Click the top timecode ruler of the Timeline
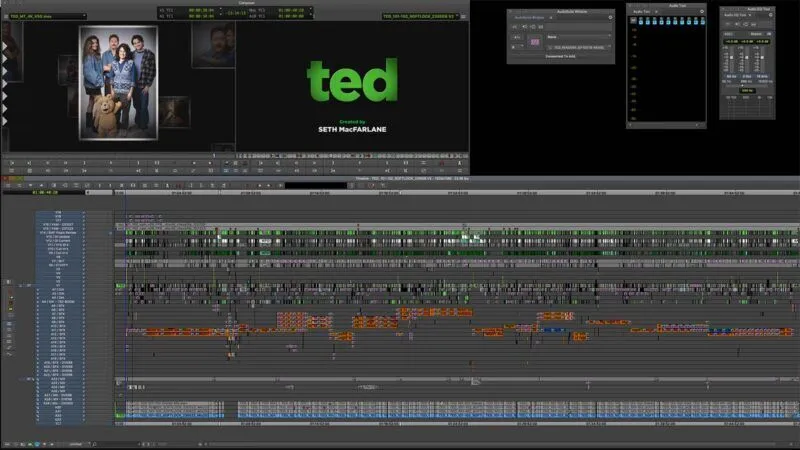The height and width of the screenshot is (450, 800). (457, 193)
